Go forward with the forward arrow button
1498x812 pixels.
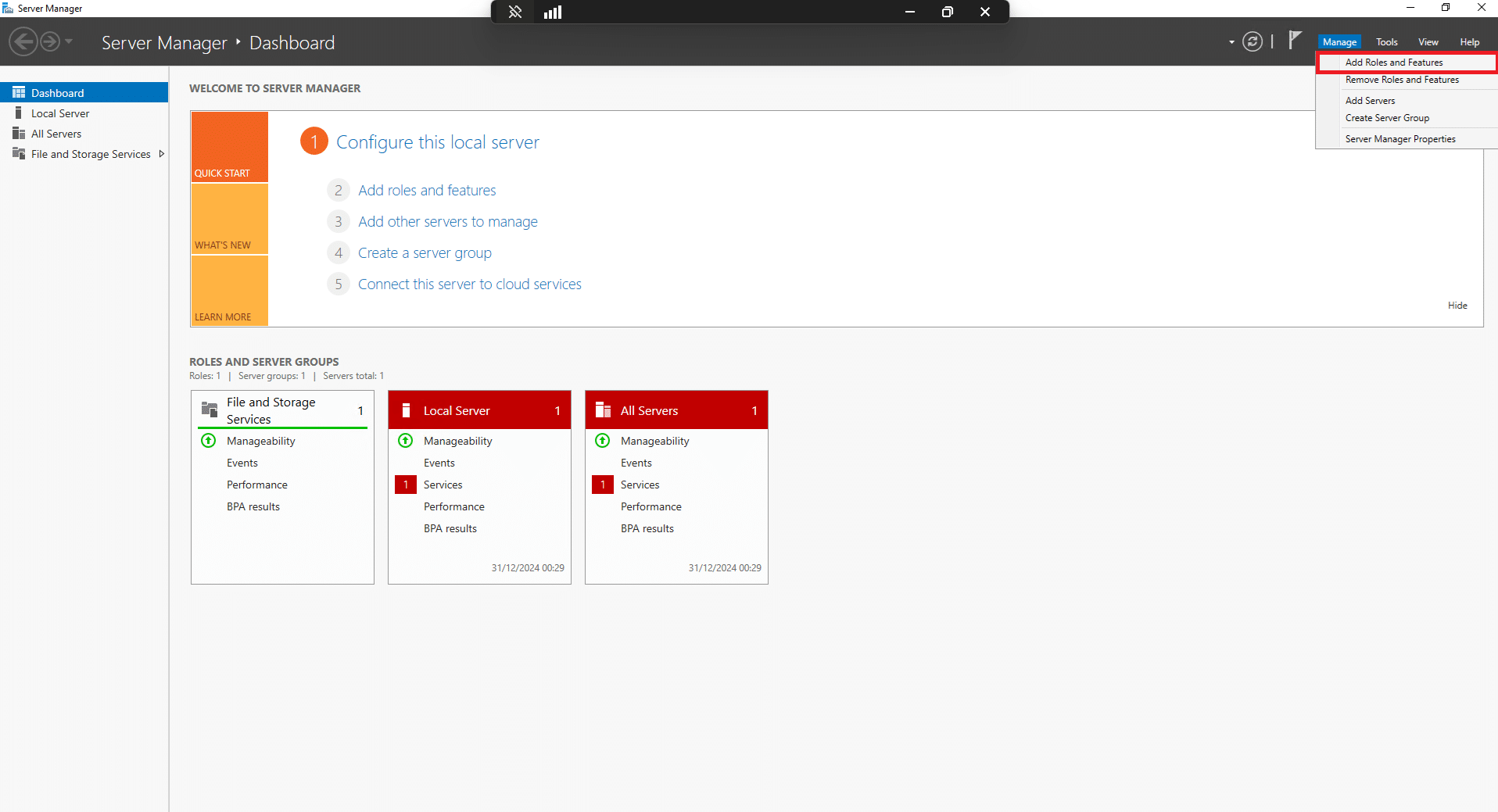click(x=50, y=41)
